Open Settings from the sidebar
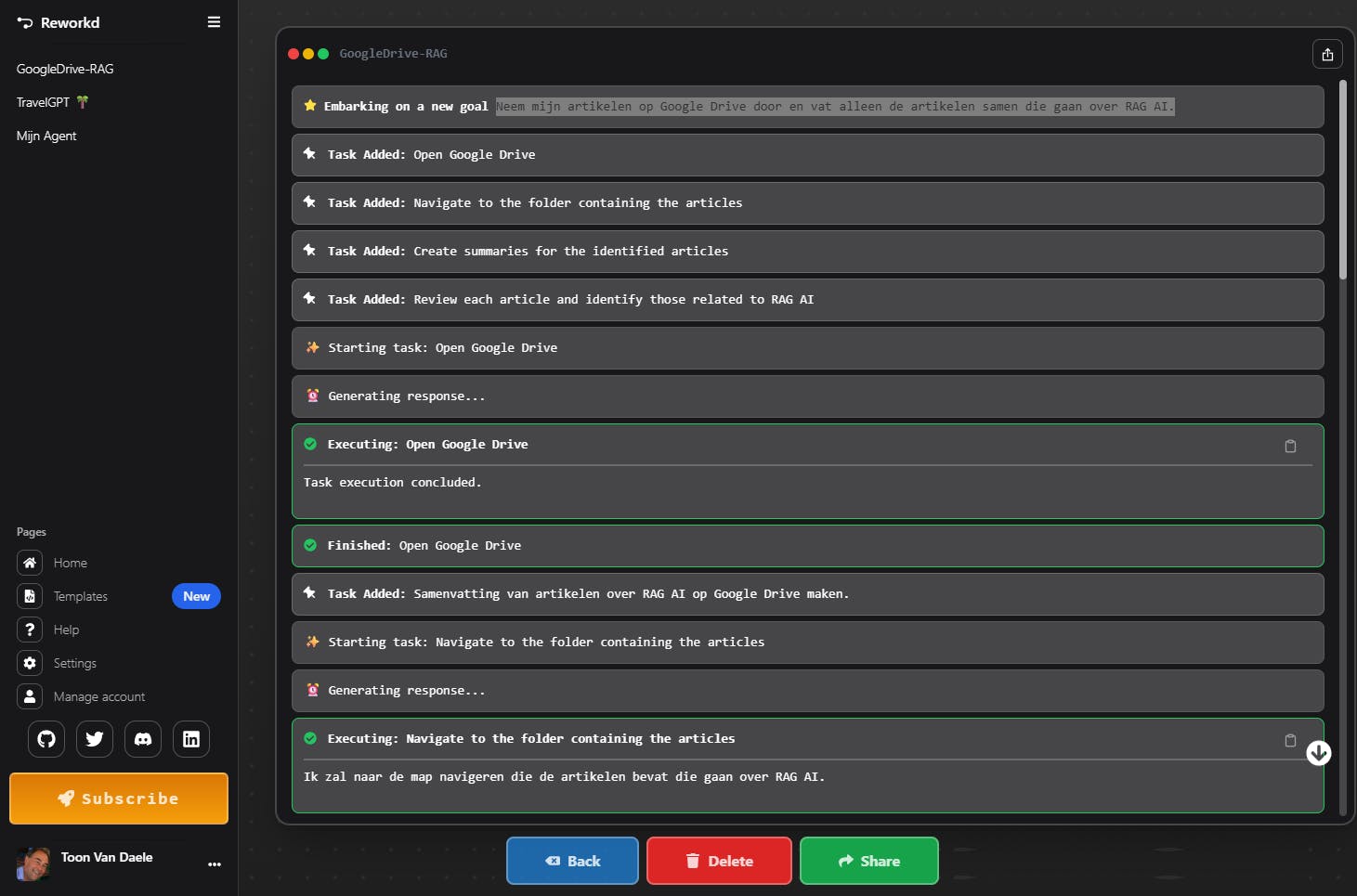The width and height of the screenshot is (1357, 896). 74,663
